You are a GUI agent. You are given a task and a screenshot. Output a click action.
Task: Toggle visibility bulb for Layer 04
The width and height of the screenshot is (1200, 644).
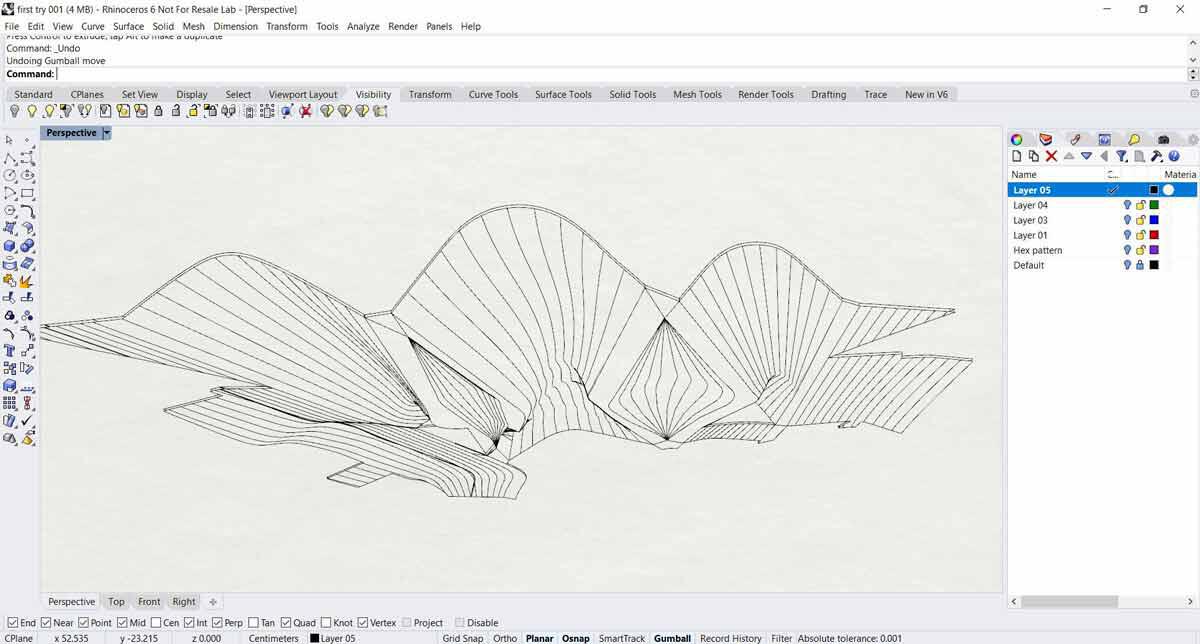[1127, 205]
